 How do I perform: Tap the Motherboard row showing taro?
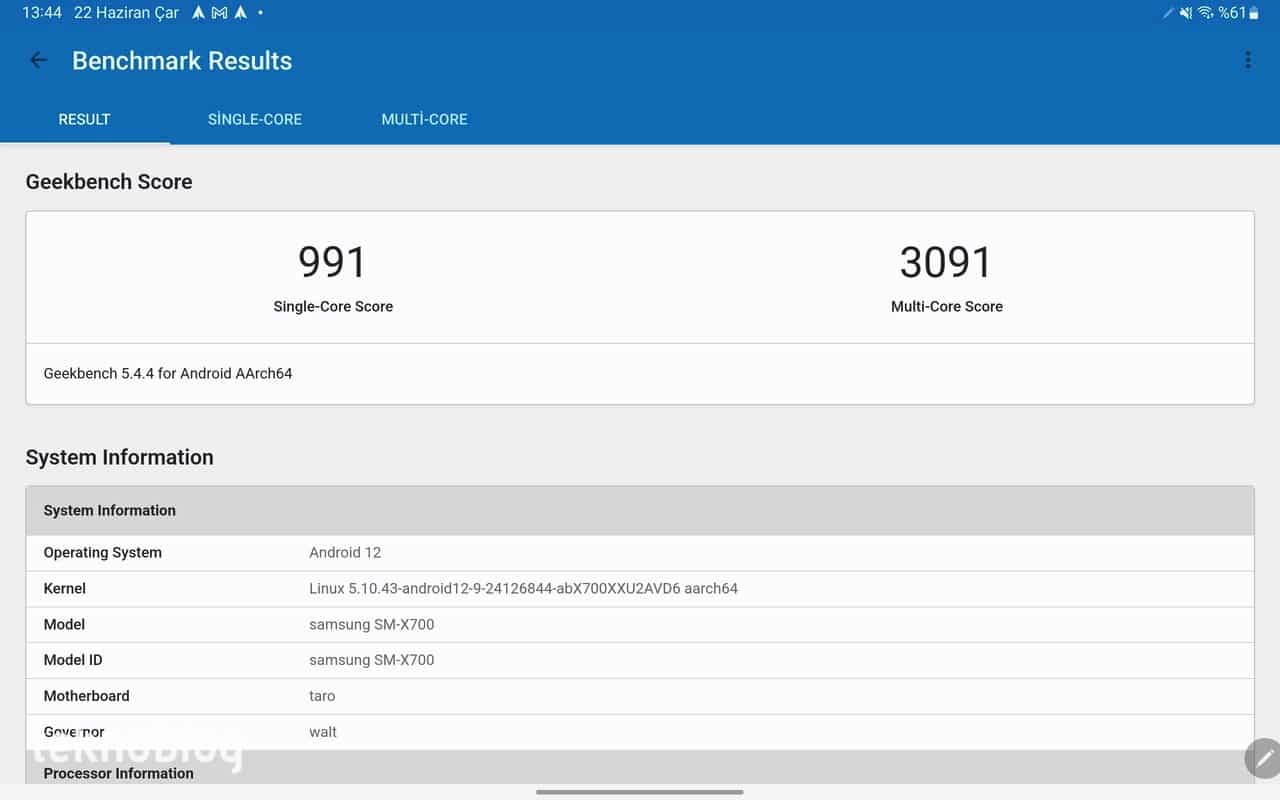coord(640,696)
